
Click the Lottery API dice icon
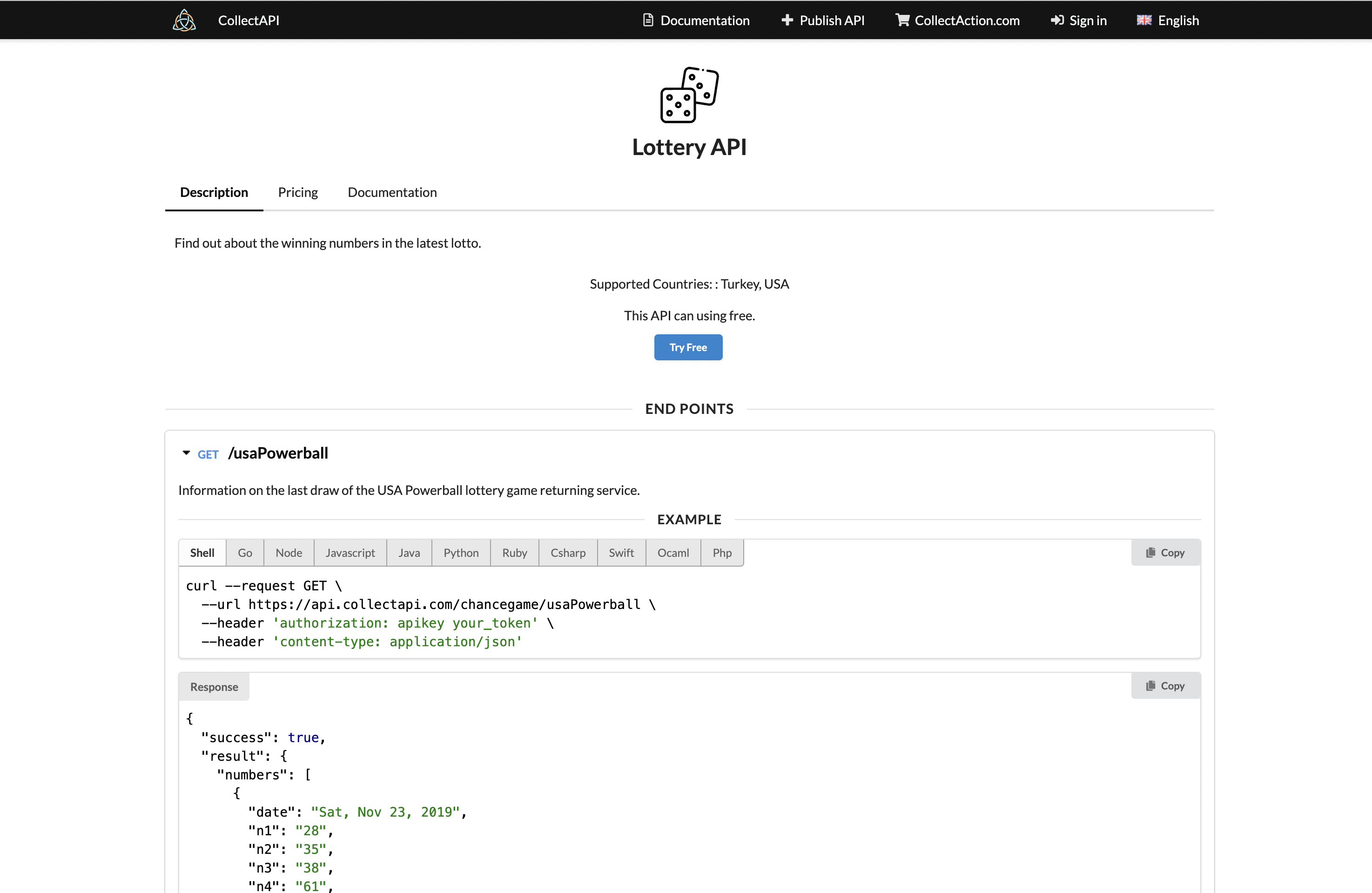[x=689, y=95]
